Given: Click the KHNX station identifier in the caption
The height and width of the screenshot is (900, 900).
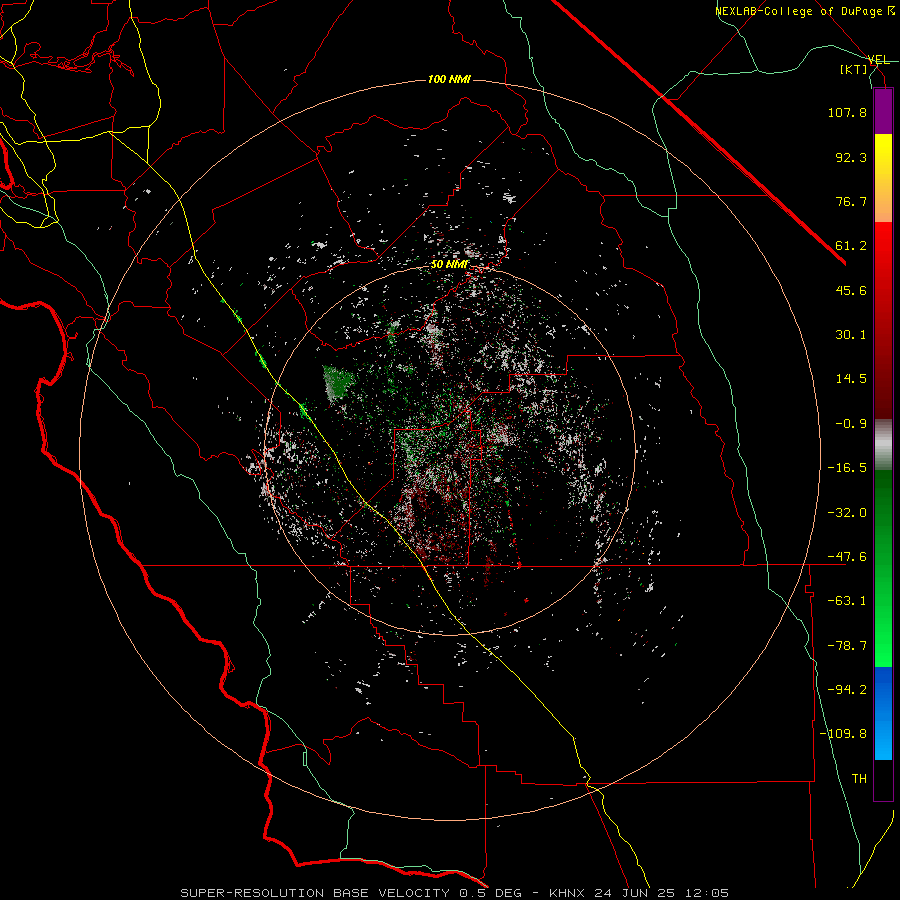Looking at the screenshot, I should pos(567,893).
